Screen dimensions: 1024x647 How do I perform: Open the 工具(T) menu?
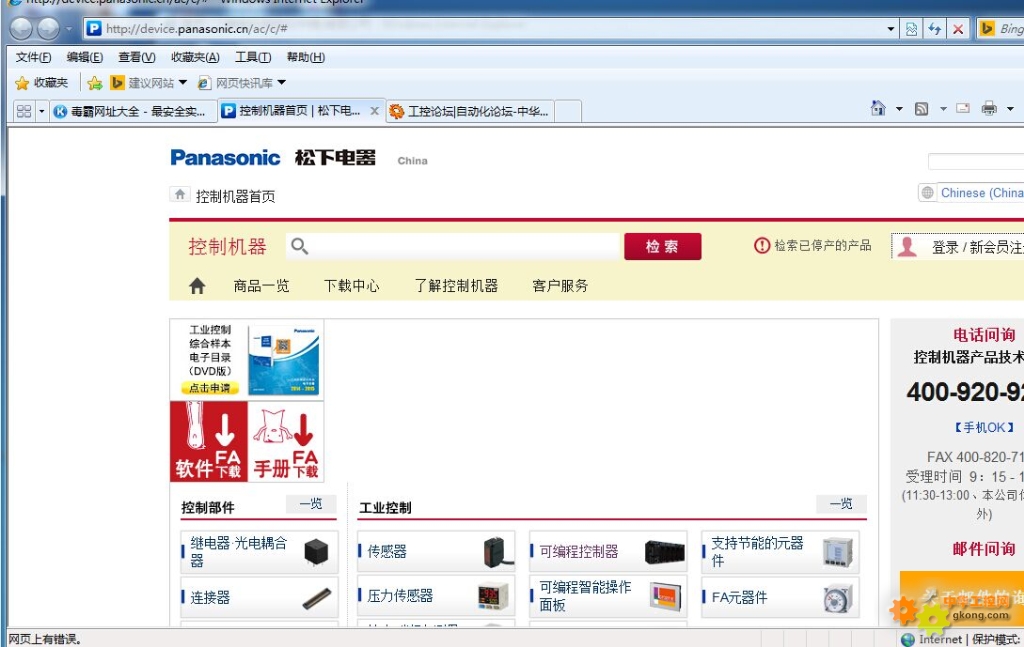click(253, 57)
